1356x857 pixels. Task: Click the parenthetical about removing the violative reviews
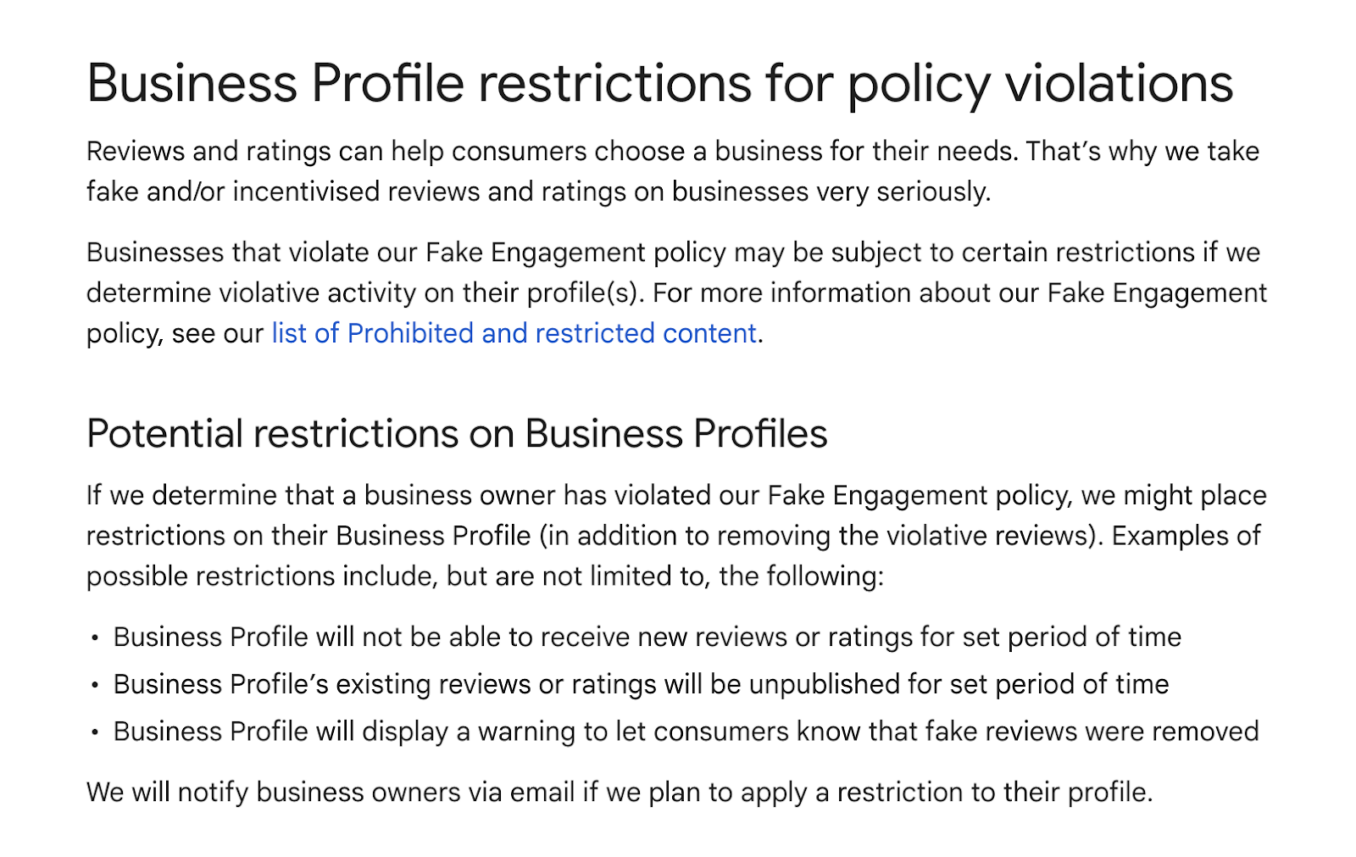click(817, 536)
